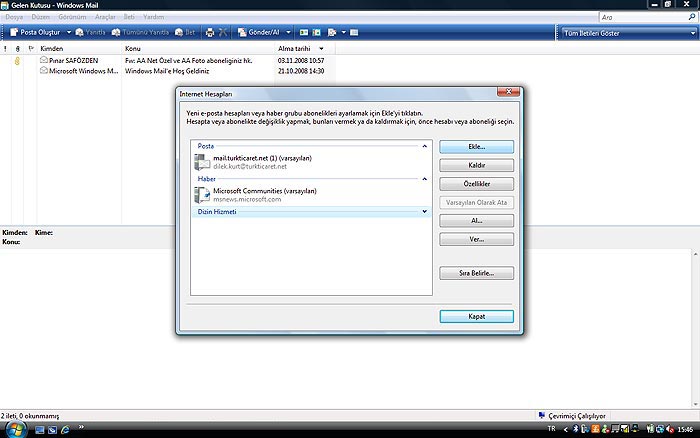Click the delete X icon in the toolbar
Viewport: 700px width, 438px height.
tap(223, 32)
